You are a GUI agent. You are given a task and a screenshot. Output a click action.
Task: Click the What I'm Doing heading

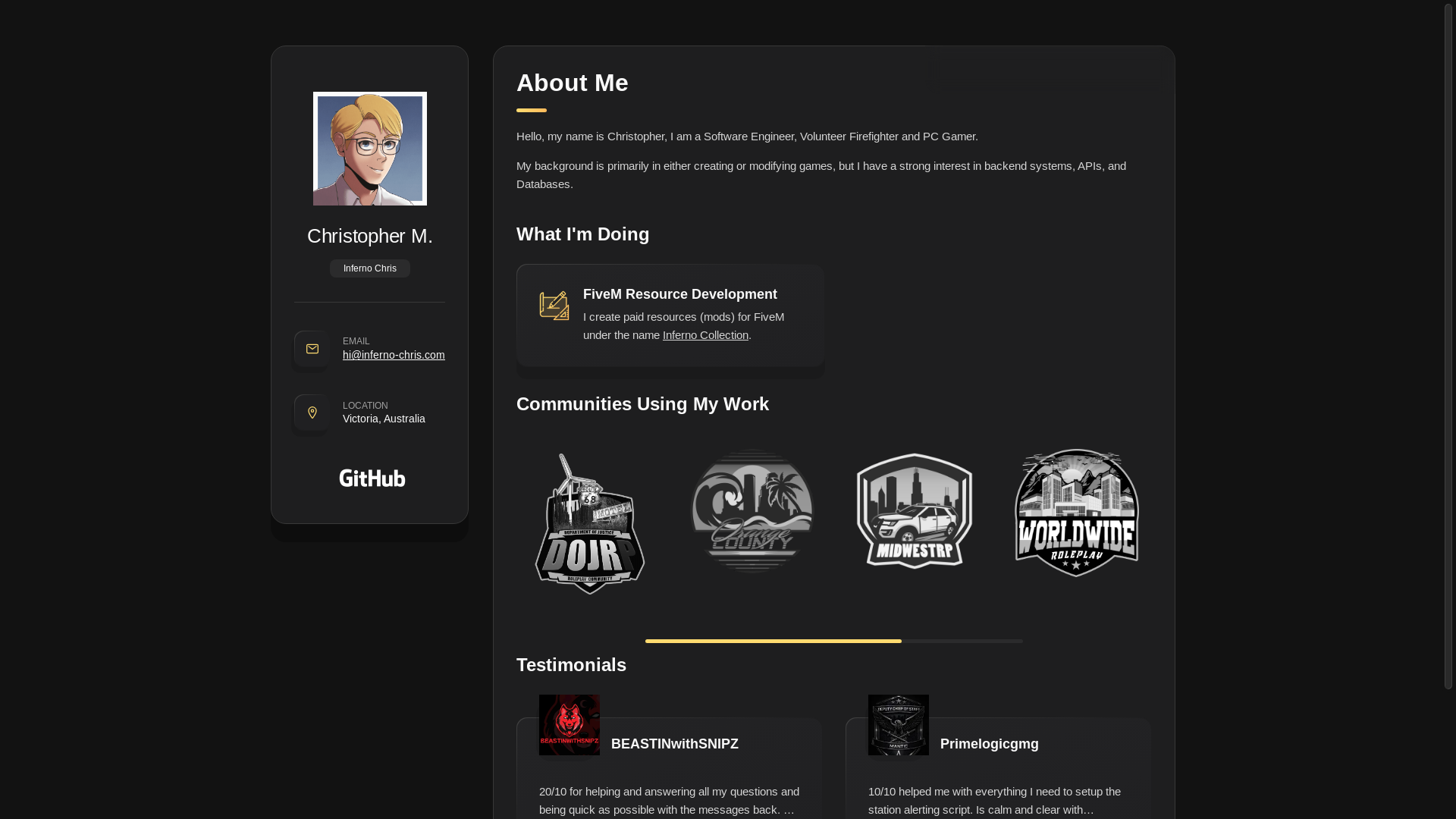point(583,234)
